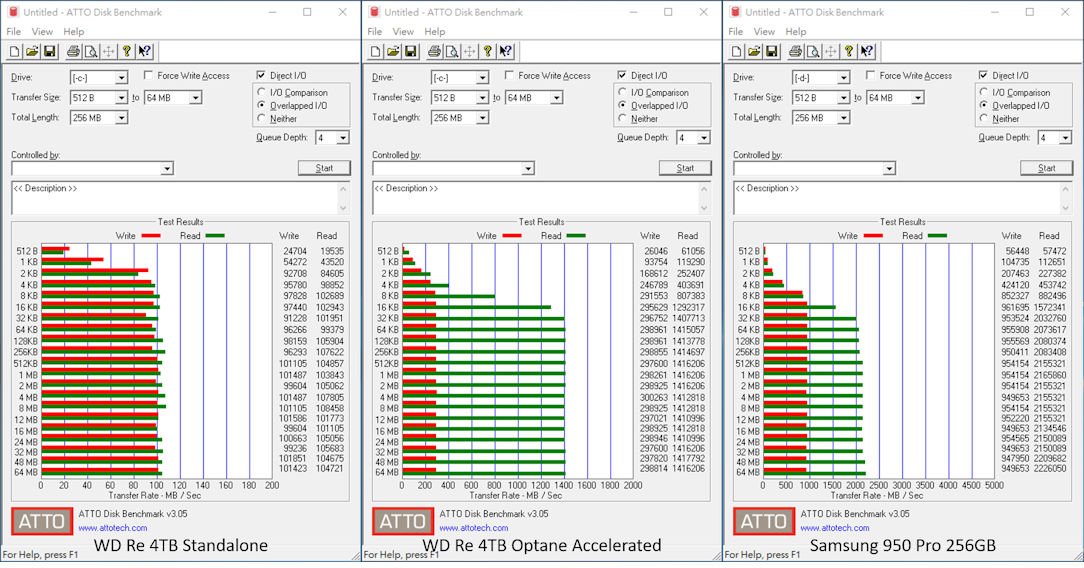Screen dimensions: 1084x568
Task: Open the View menu in the left window
Action: (x=42, y=32)
